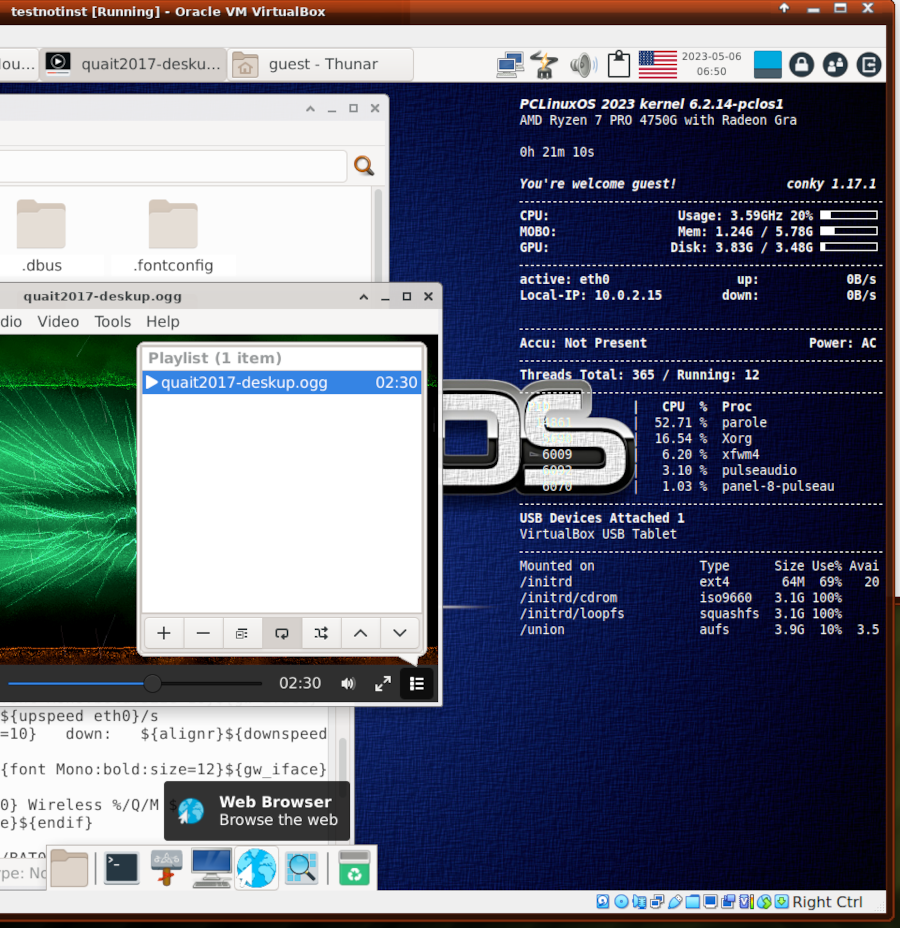Toggle shuffle mode in playlist toolbar
The height and width of the screenshot is (928, 900).
click(x=321, y=633)
